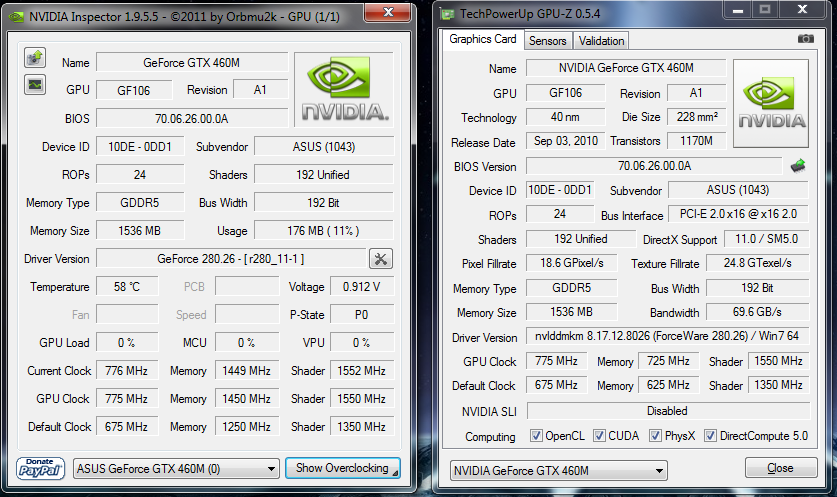
Task: Click the PayPal Donate button
Action: click(40, 469)
